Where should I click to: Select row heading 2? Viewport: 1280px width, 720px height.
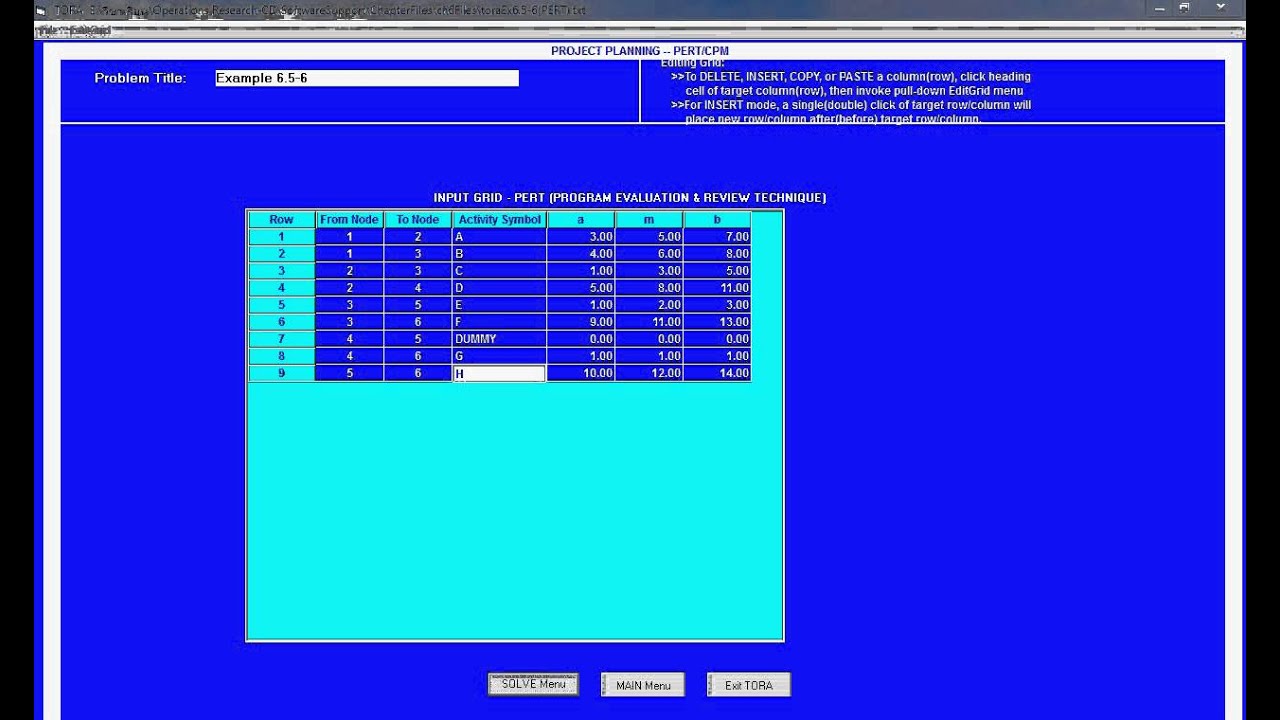tap(281, 254)
